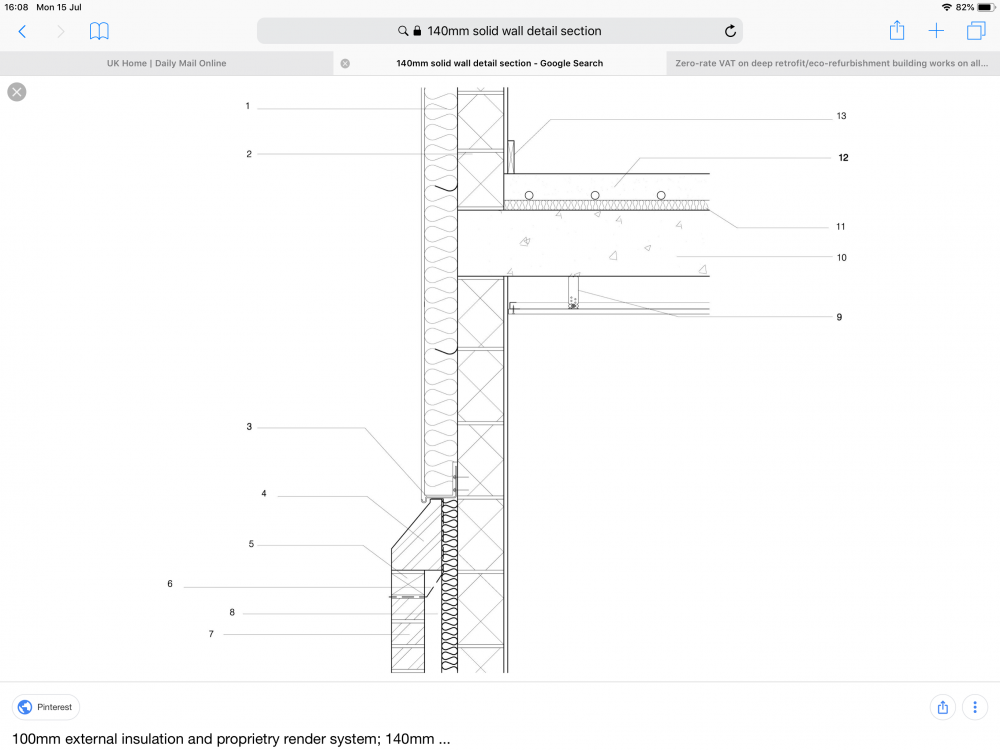This screenshot has height=750, width=1000.
Task: Open the Pinterest source link
Action: [46, 707]
